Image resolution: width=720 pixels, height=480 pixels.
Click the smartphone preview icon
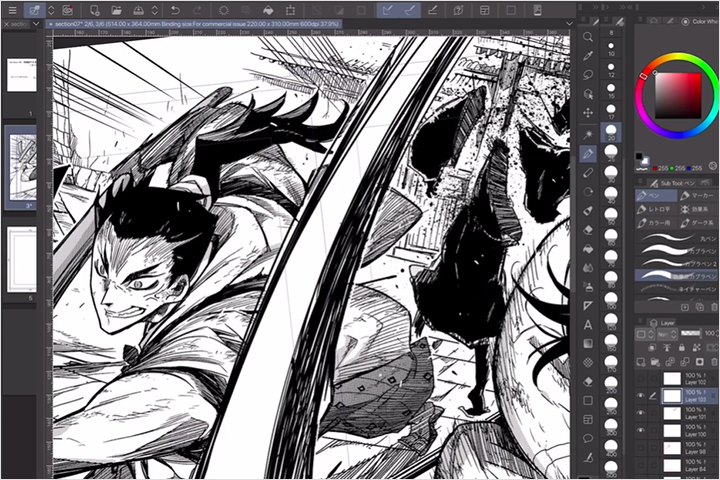(537, 10)
